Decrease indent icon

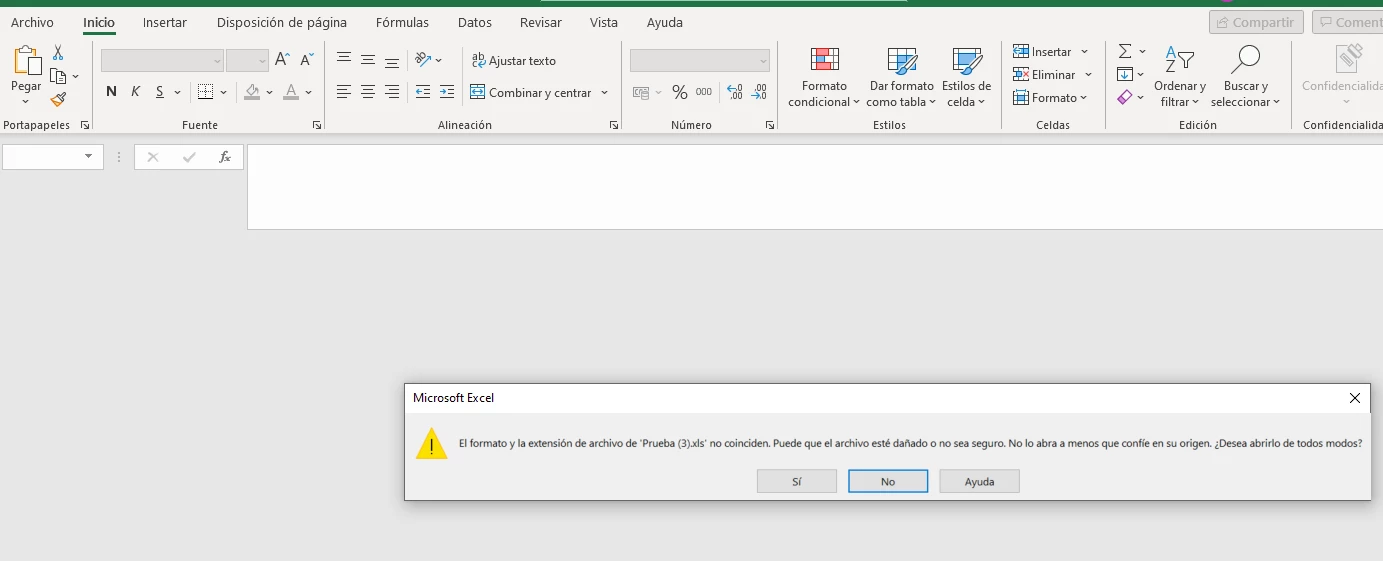tap(423, 92)
